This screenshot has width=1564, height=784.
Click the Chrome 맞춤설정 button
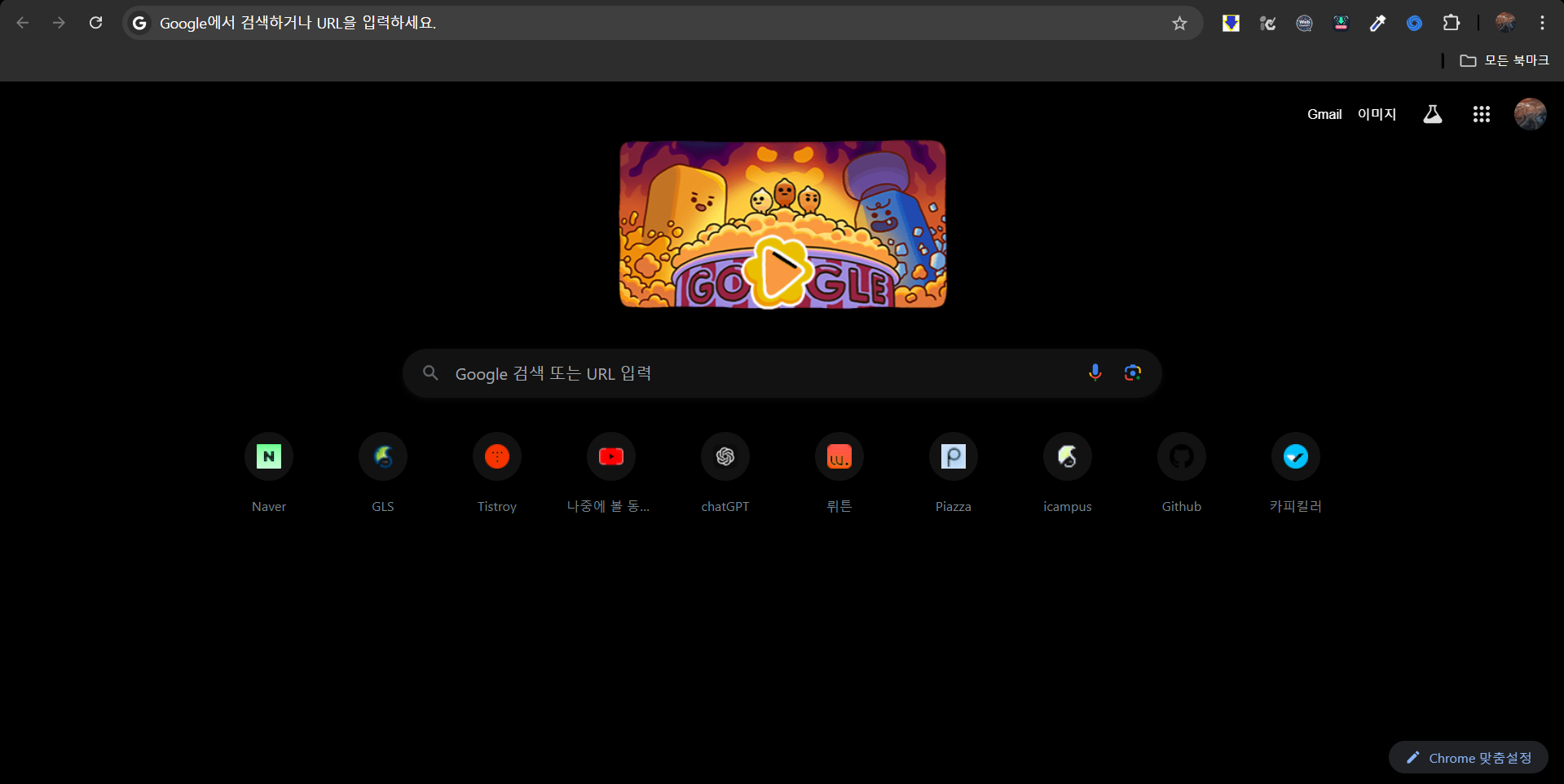(1467, 757)
